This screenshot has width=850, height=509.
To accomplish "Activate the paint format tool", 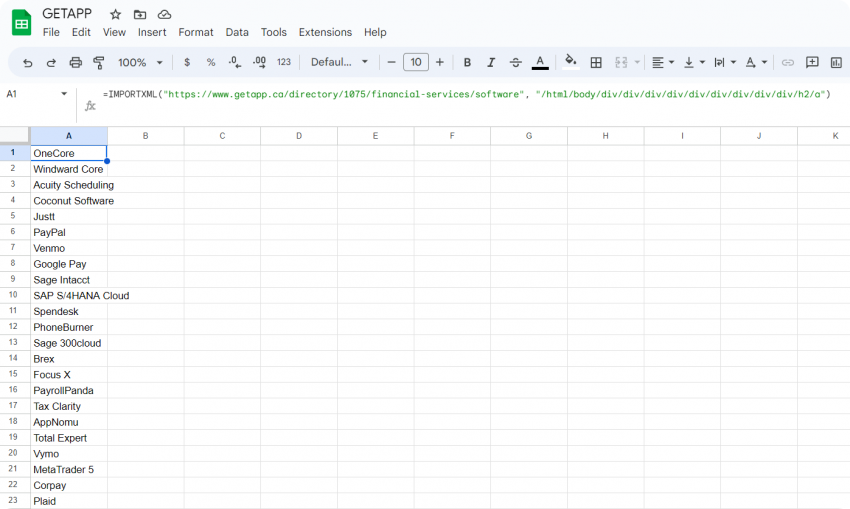I will (99, 63).
